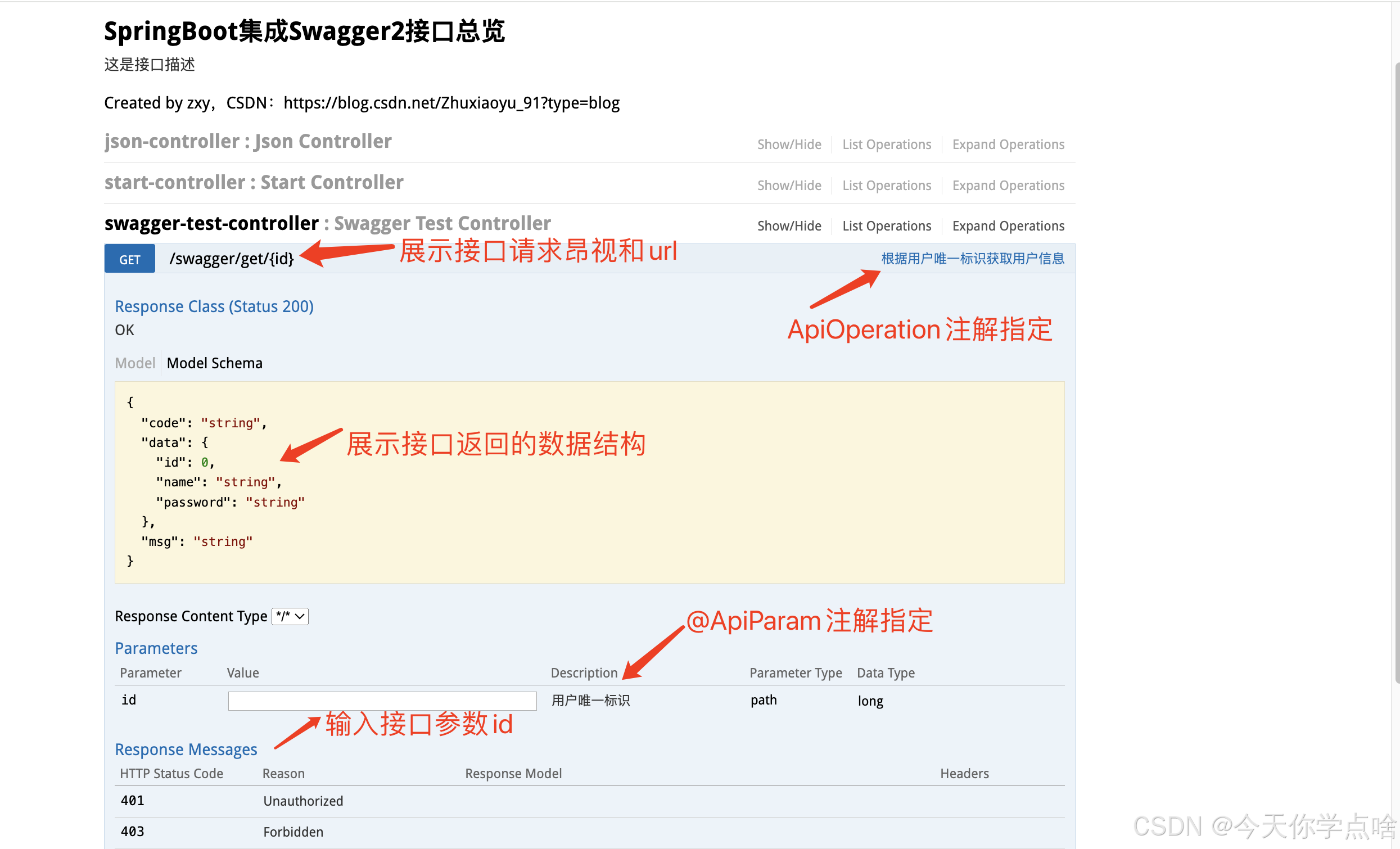Select the Model Schema tab
This screenshot has height=849, width=1400.
point(214,363)
